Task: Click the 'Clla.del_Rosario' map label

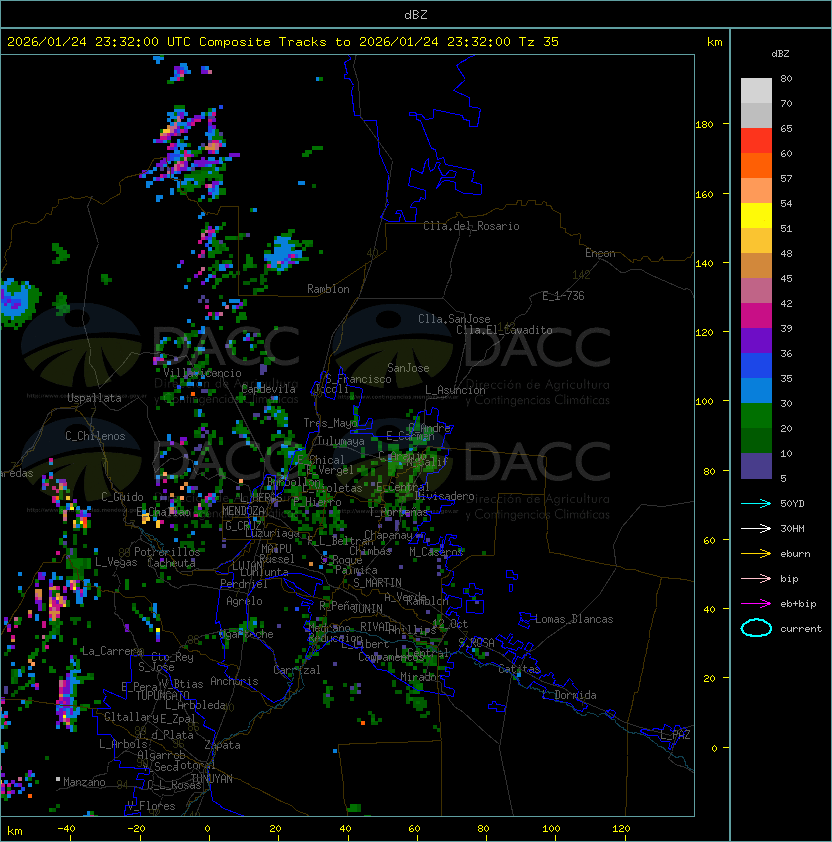Action: (x=471, y=226)
